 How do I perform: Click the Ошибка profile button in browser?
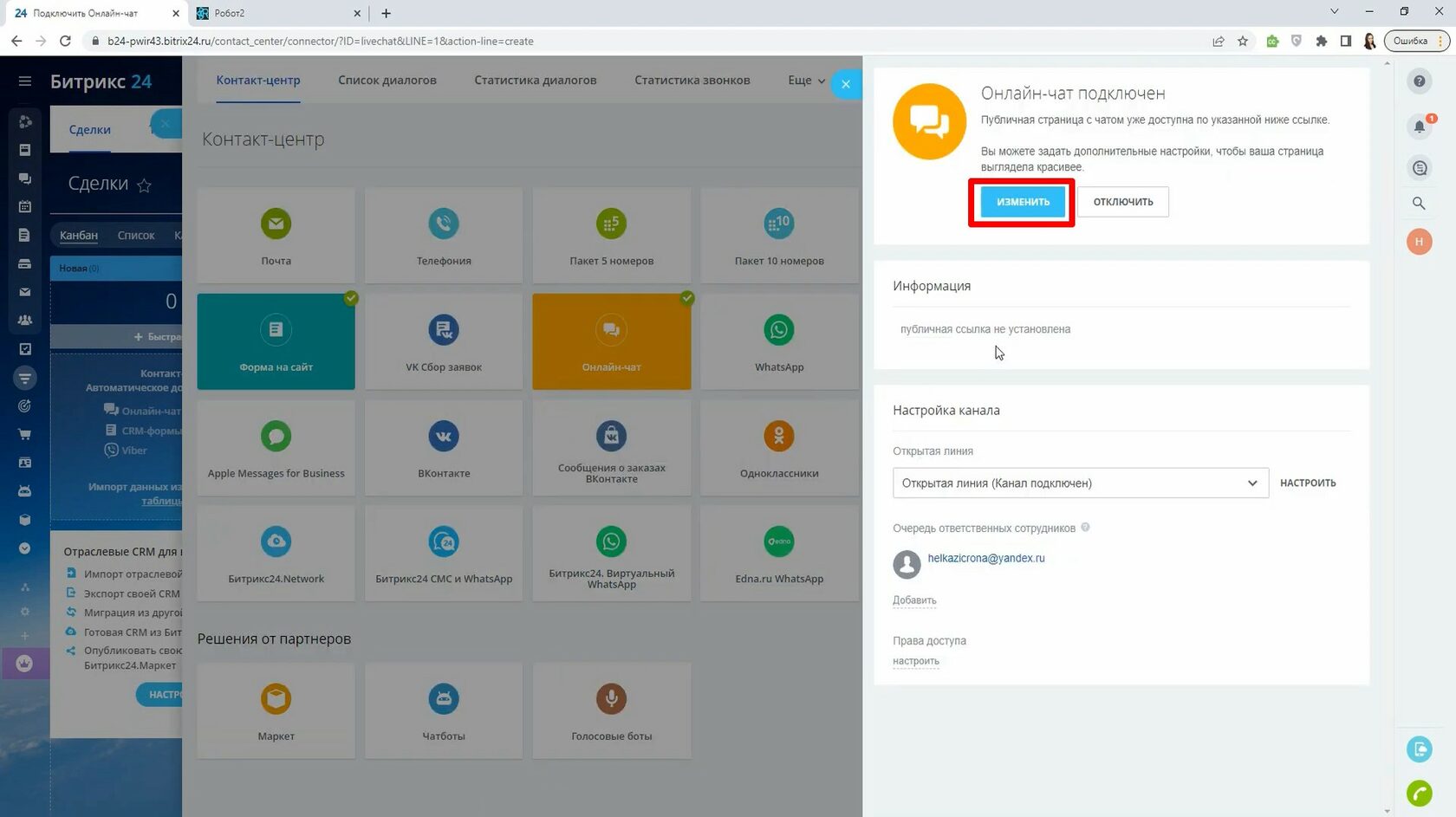pos(1416,41)
